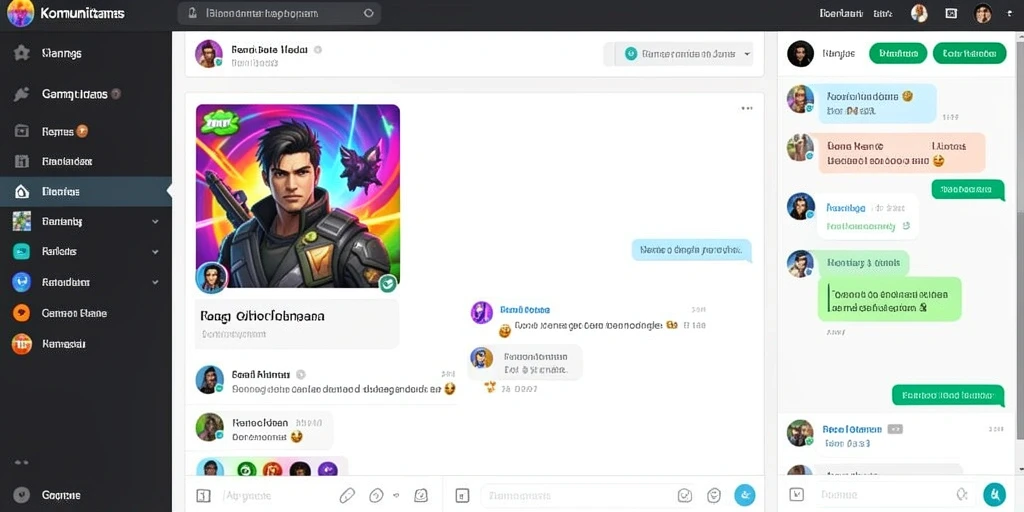The height and width of the screenshot is (512, 1024).
Task: Click the light-haired avatar in the top-right bar
Action: point(920,13)
